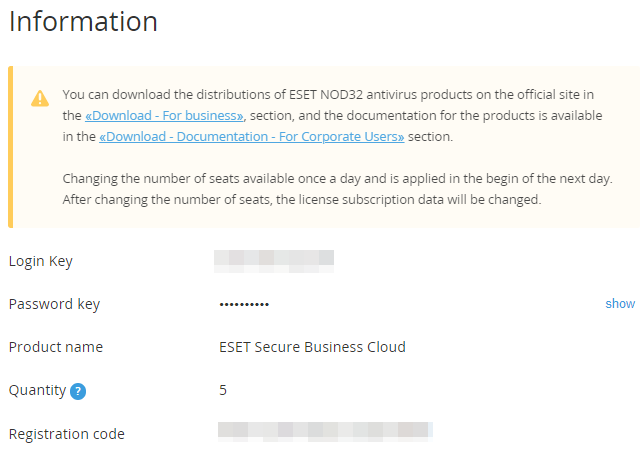The image size is (643, 453).
Task: Open the Quantity help question mark icon
Action: tap(78, 391)
